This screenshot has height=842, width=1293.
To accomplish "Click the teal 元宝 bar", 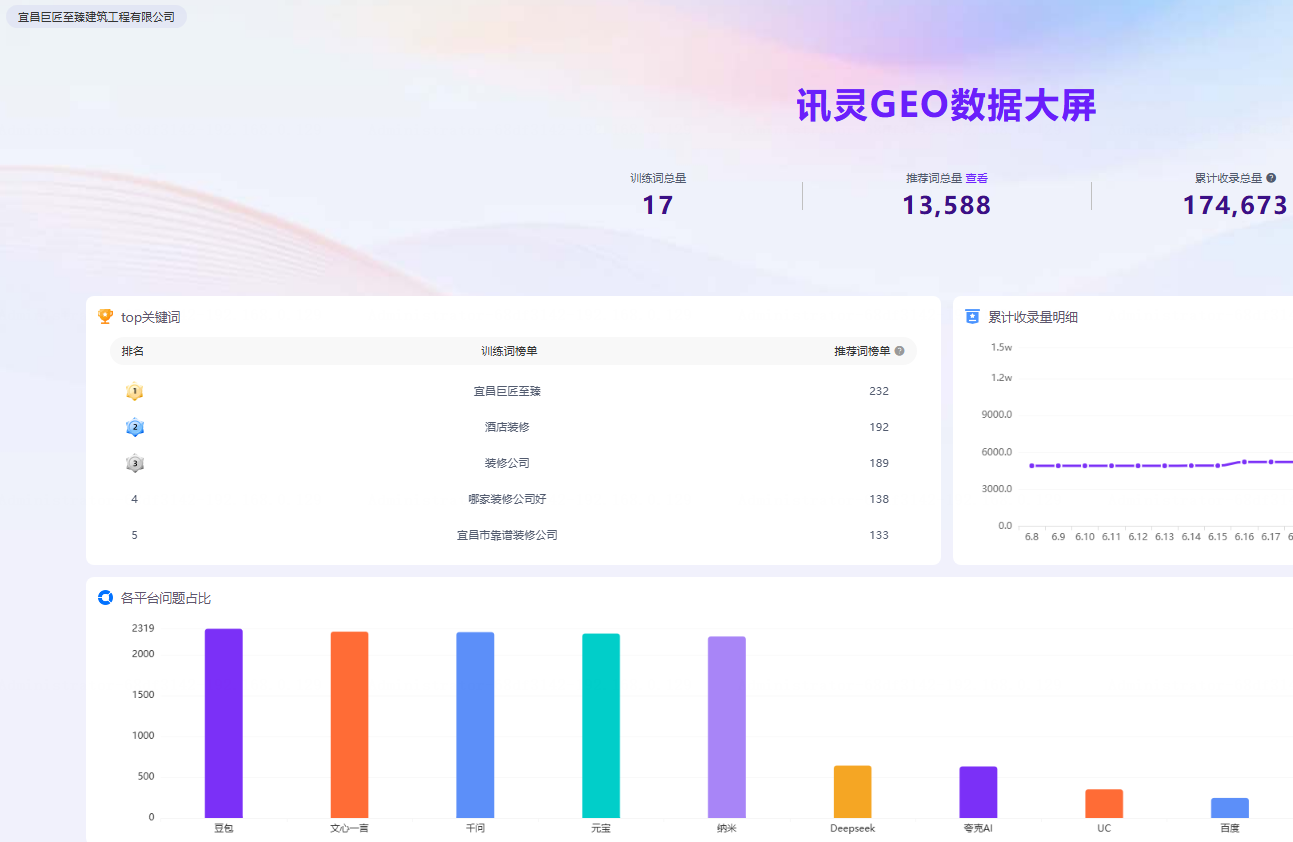I will [x=601, y=726].
